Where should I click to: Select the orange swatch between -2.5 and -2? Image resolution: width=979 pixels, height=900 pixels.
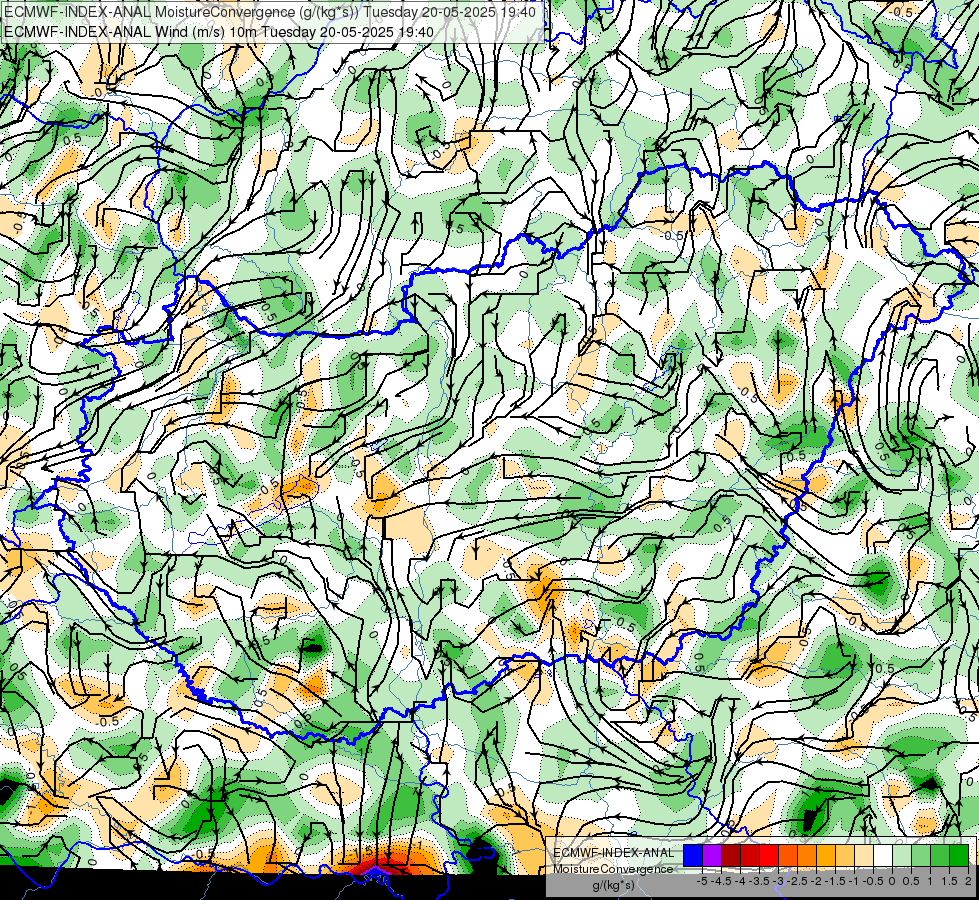807,855
